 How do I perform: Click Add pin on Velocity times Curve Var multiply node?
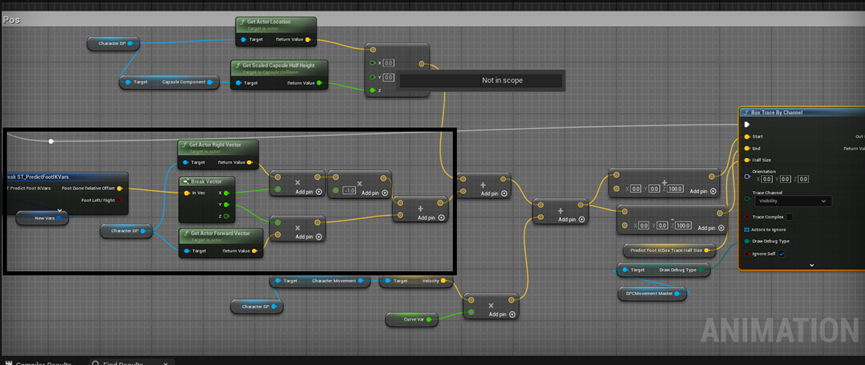tap(503, 314)
